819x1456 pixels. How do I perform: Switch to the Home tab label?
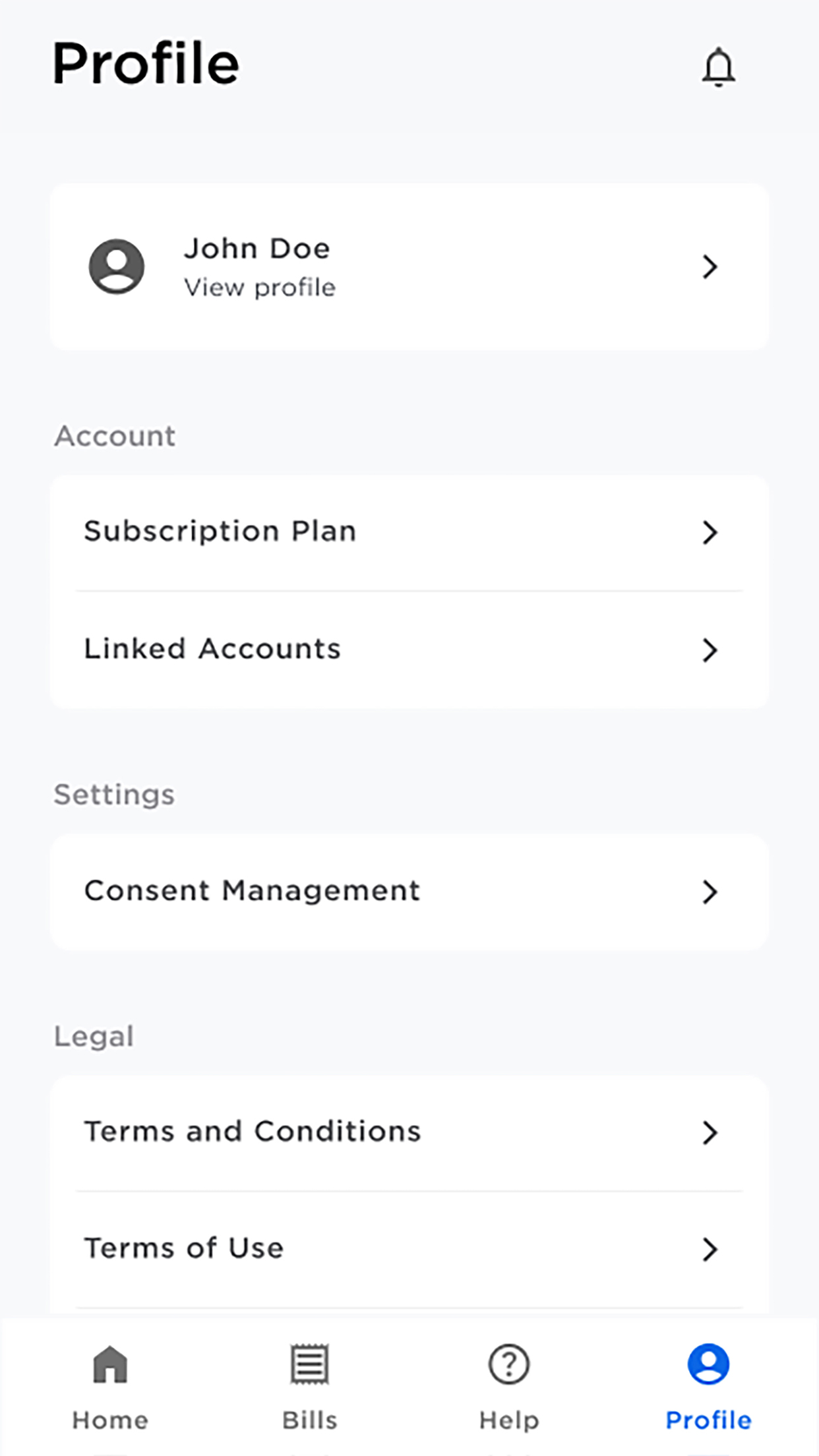tap(110, 1420)
